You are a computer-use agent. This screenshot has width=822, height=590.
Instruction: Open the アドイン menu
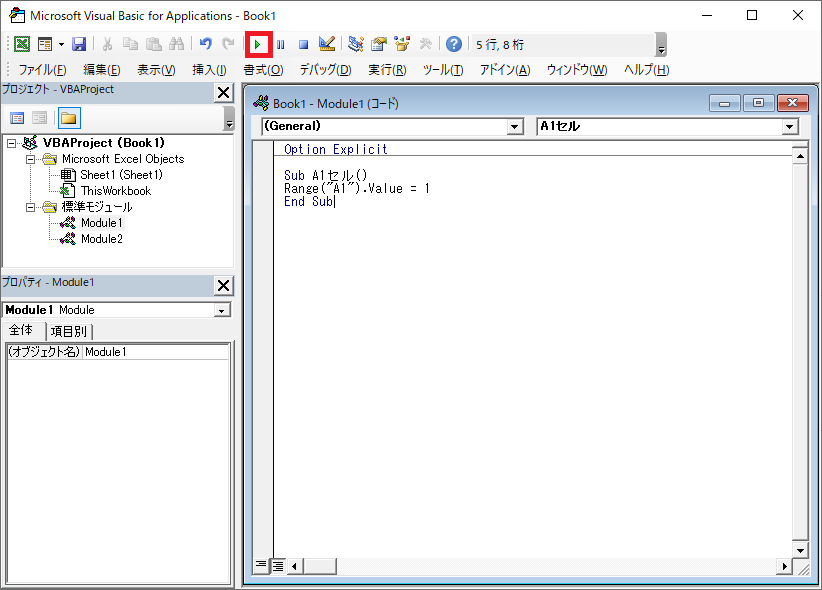(505, 70)
